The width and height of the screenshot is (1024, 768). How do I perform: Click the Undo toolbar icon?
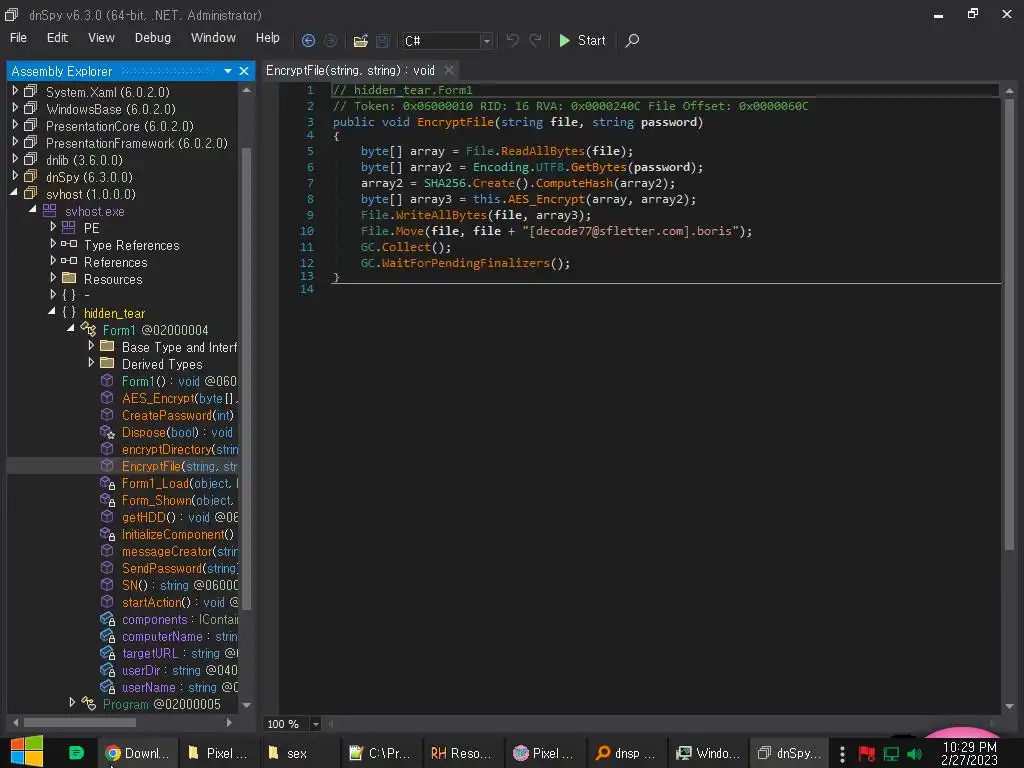pyautogui.click(x=513, y=40)
